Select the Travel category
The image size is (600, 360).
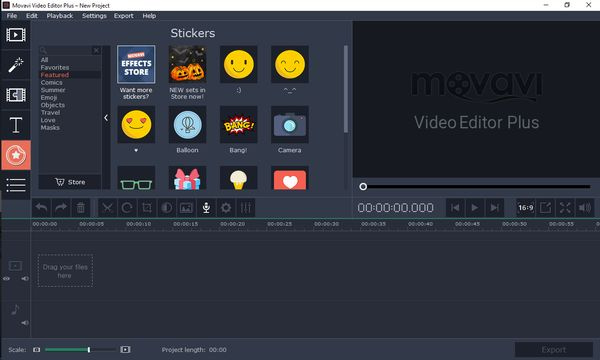tap(51, 112)
